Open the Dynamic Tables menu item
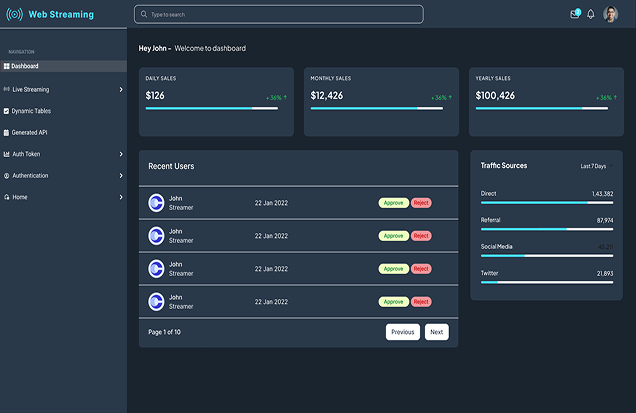636x413 pixels. coord(31,111)
